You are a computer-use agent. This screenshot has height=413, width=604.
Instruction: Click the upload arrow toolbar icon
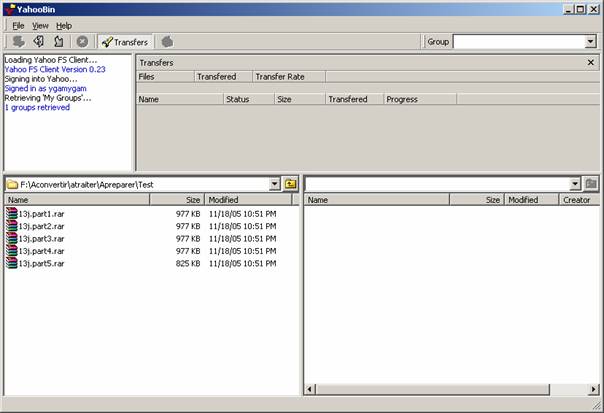pyautogui.click(x=59, y=41)
